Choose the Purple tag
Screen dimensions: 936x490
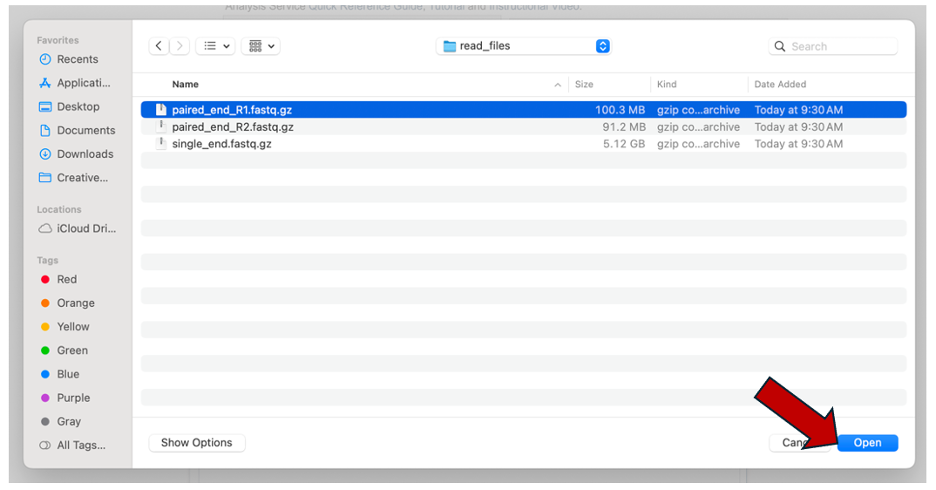65,397
